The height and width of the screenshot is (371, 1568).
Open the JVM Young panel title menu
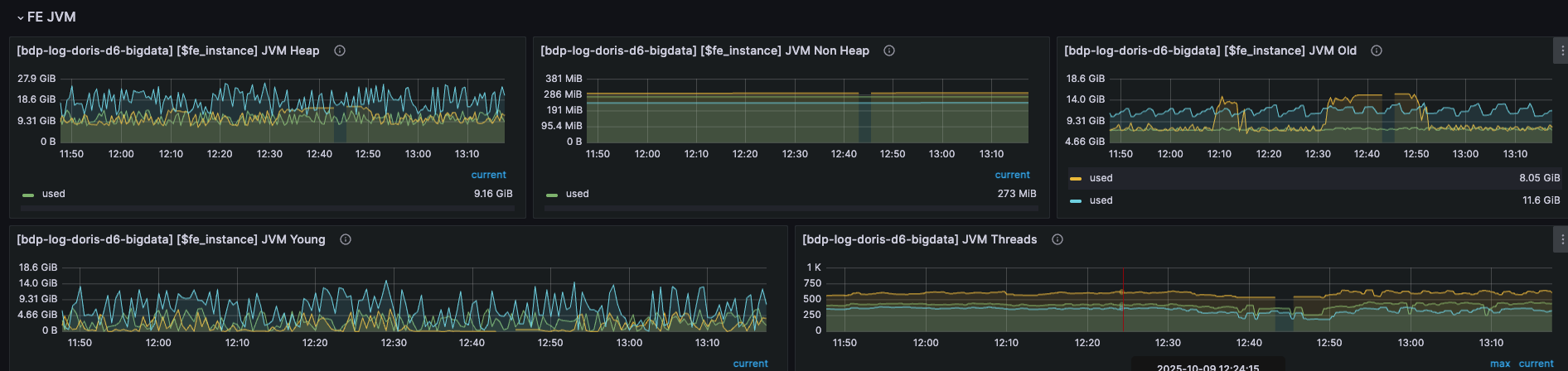click(171, 239)
